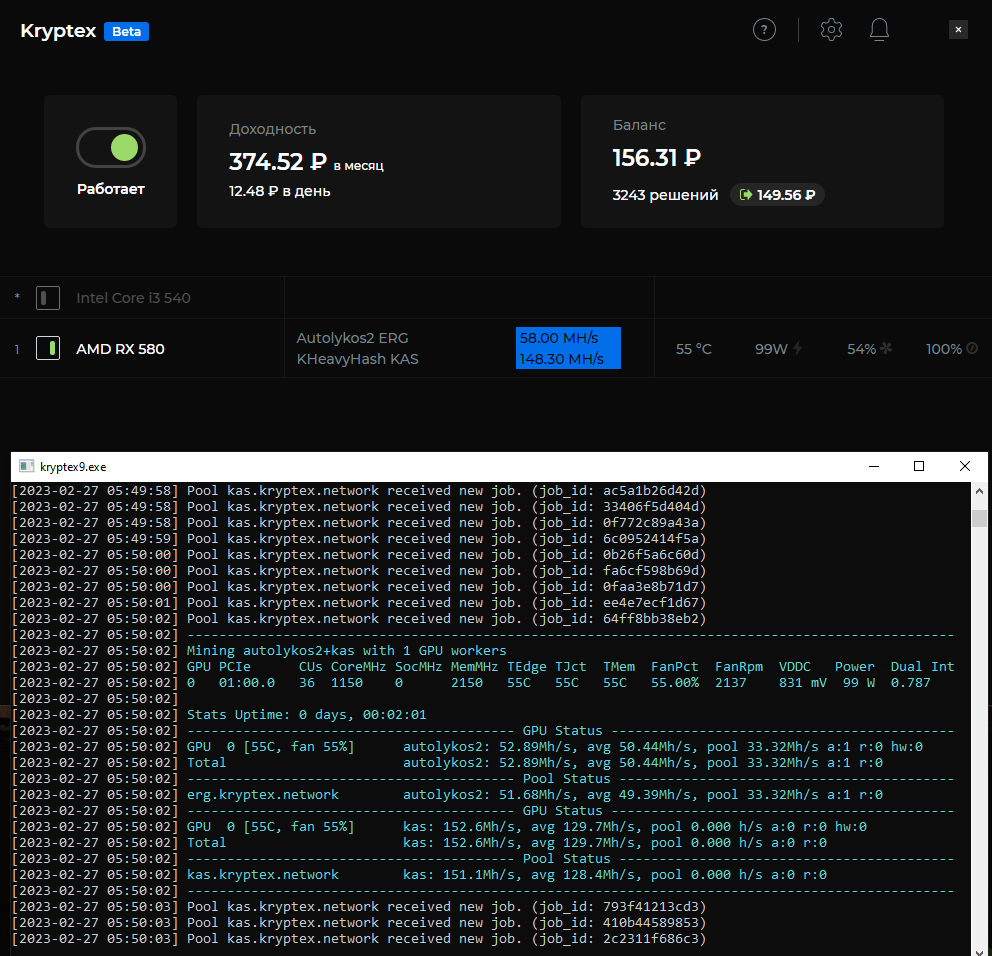992x956 pixels.
Task: Click the VDDC value 831 mV in console
Action: tap(803, 683)
